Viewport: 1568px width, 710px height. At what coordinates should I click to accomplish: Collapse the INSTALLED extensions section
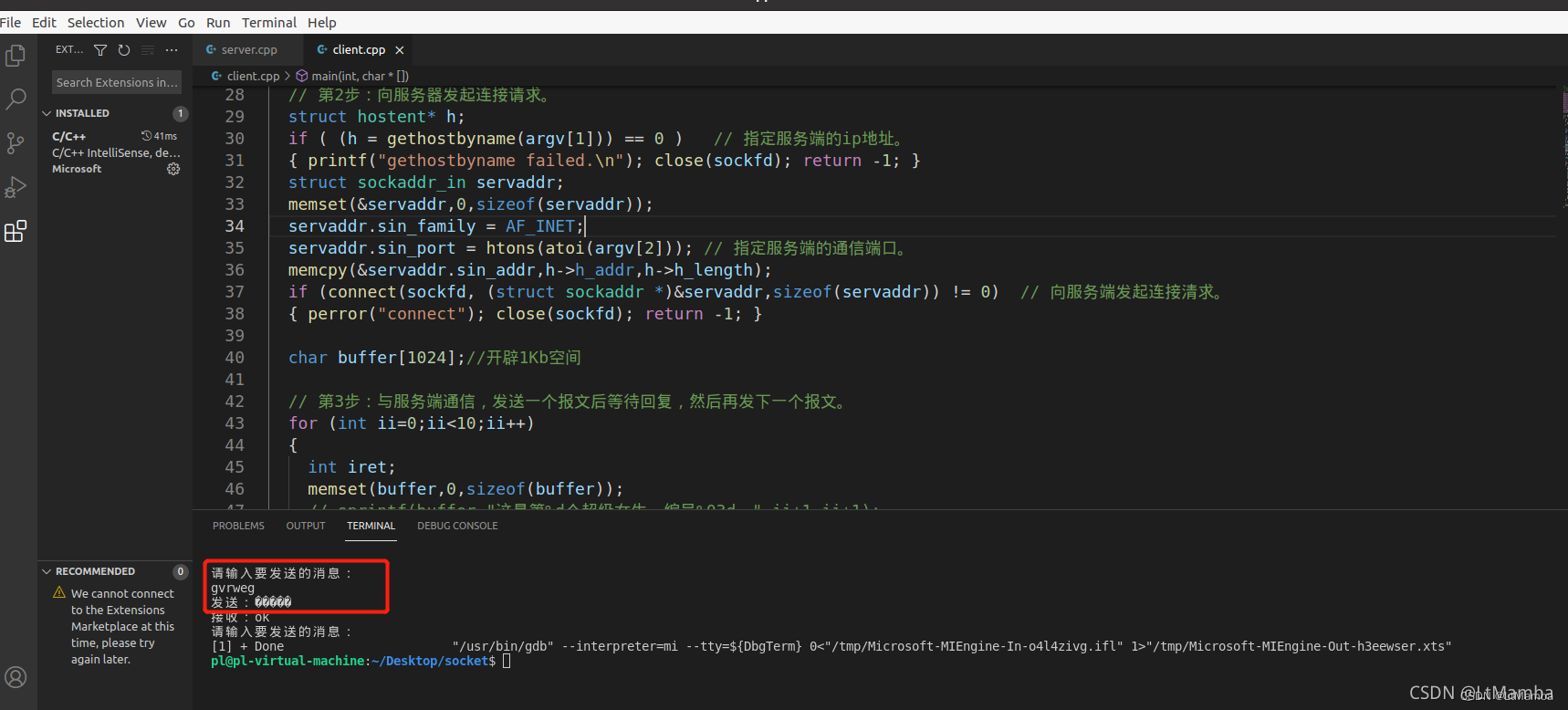pyautogui.click(x=47, y=113)
